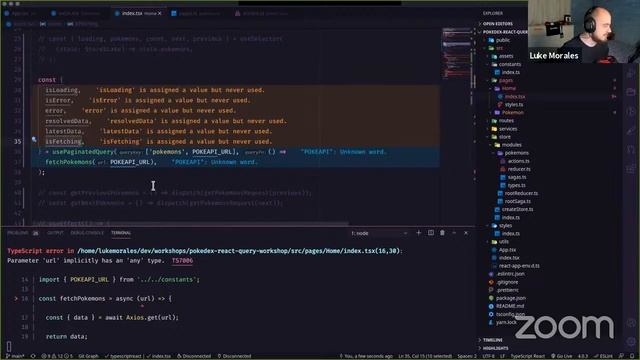Open index.ts under constants folder
Image resolution: width=640 pixels, height=360 pixels.
coord(510,72)
